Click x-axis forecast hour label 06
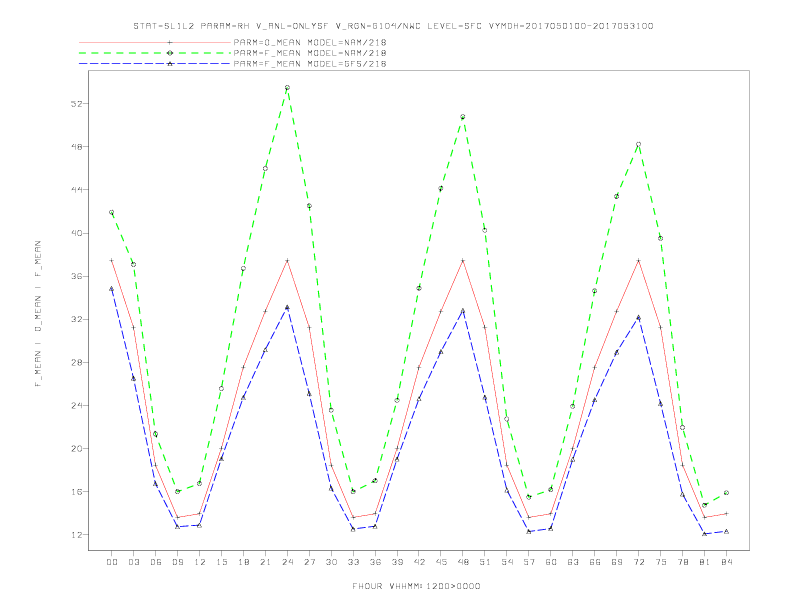 point(156,562)
